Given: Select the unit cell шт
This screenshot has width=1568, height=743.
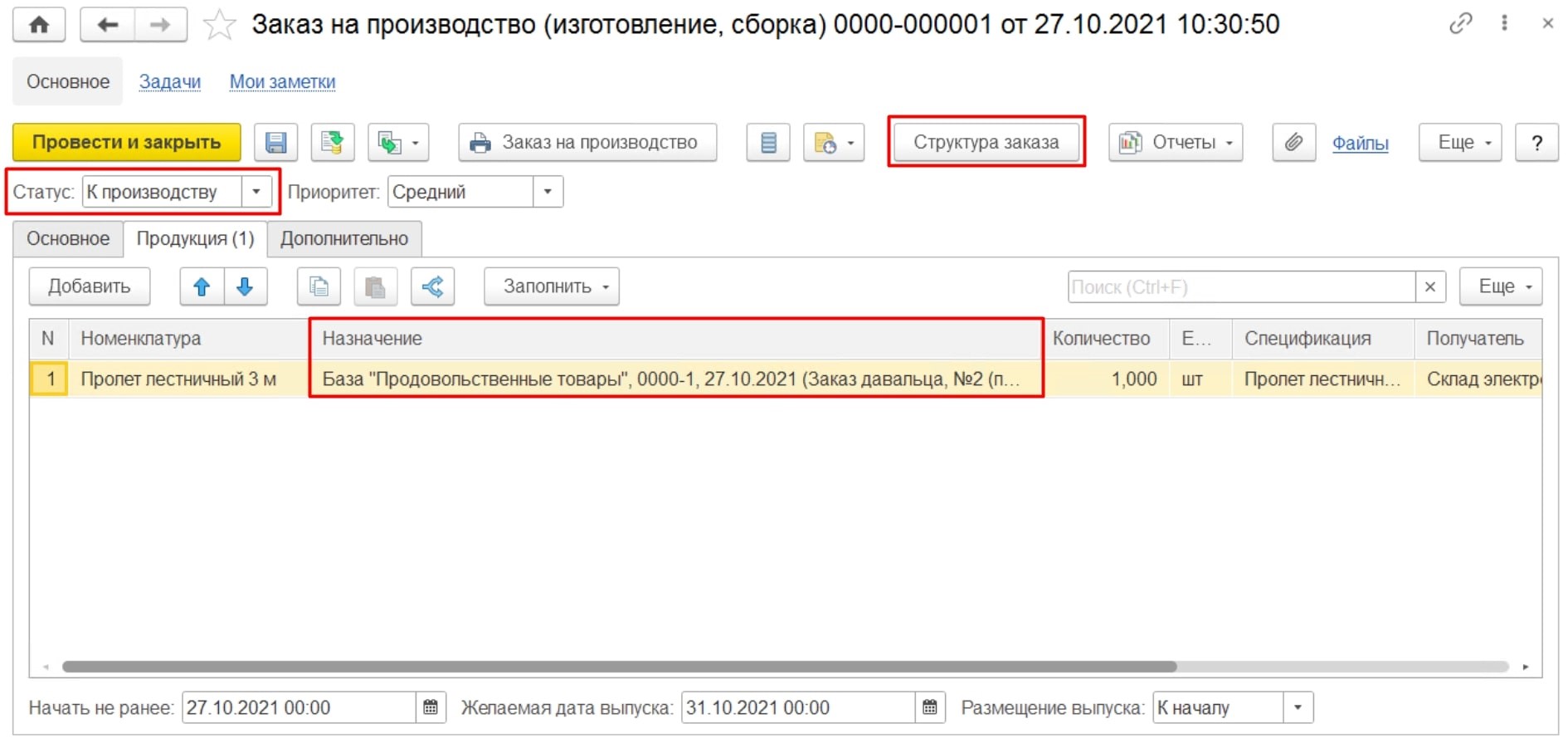Looking at the screenshot, I should pyautogui.click(x=1201, y=379).
